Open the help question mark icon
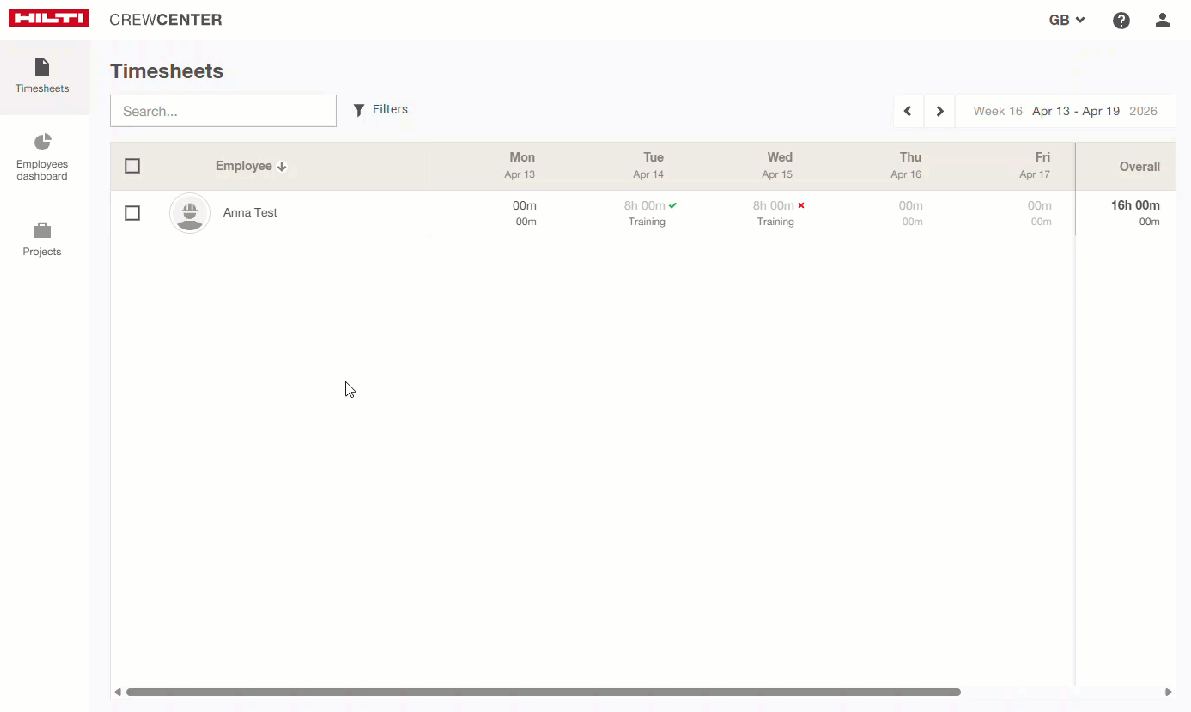Screen dimensions: 1191x712 tap(1121, 20)
